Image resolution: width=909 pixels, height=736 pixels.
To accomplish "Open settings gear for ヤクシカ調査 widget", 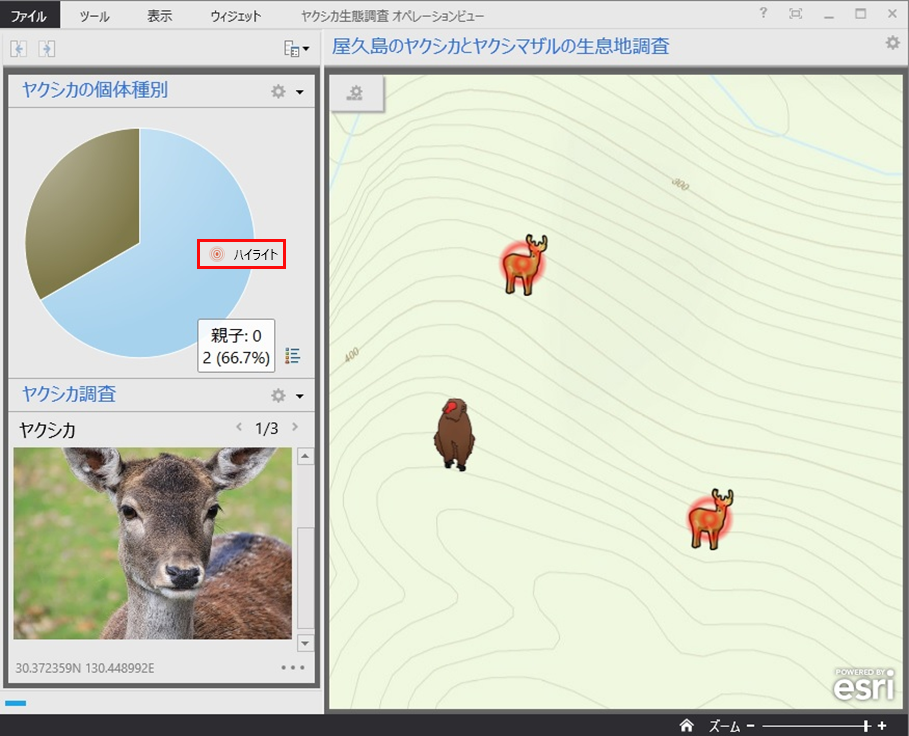I will click(279, 395).
